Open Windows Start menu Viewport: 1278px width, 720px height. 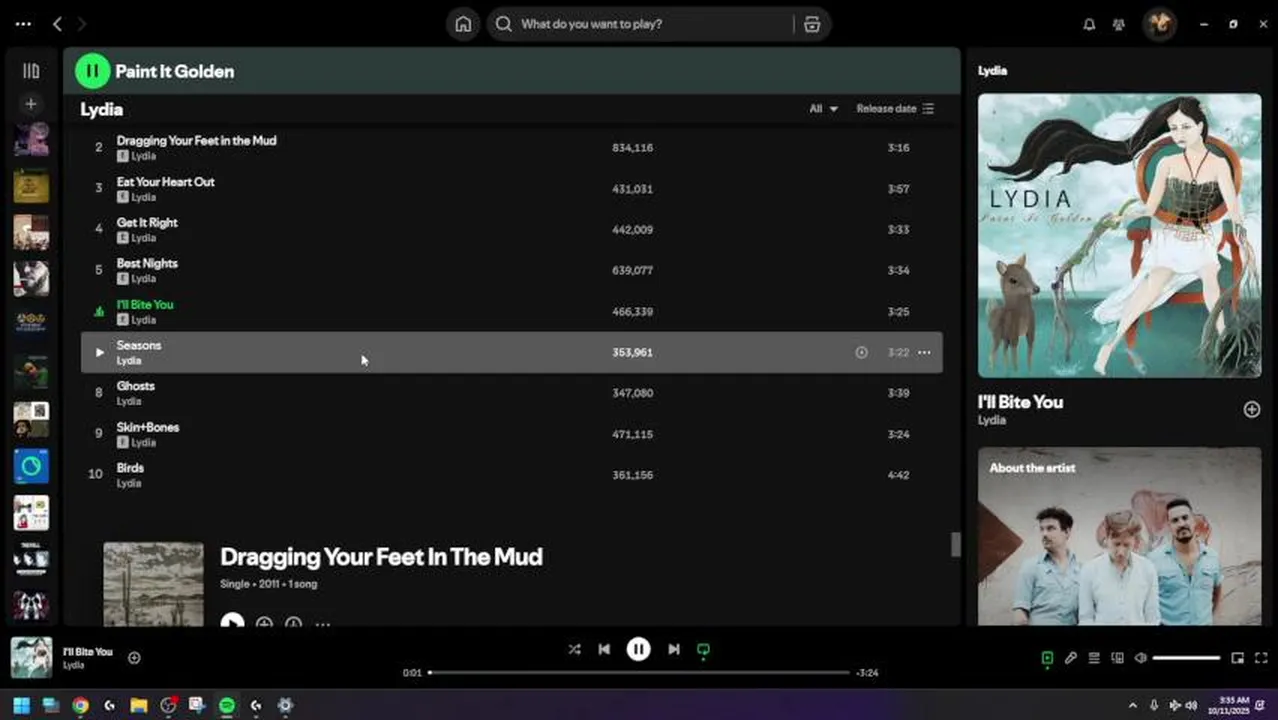click(21, 705)
